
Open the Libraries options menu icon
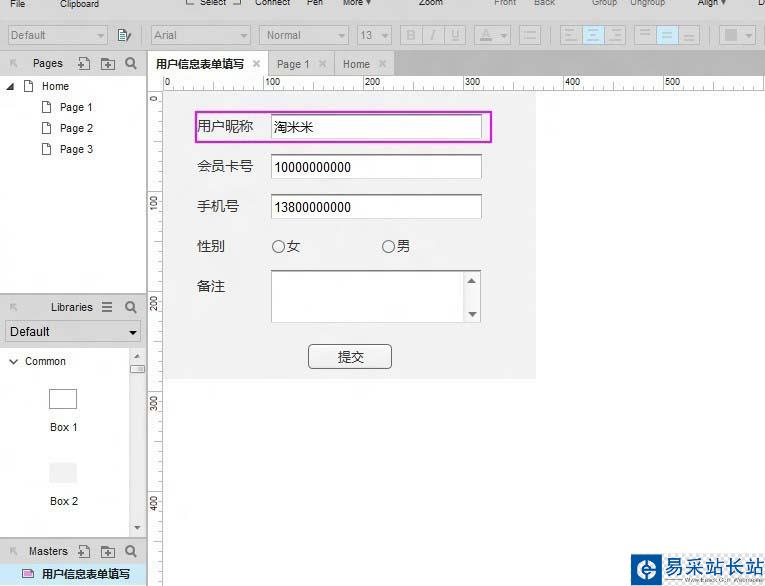[x=107, y=307]
